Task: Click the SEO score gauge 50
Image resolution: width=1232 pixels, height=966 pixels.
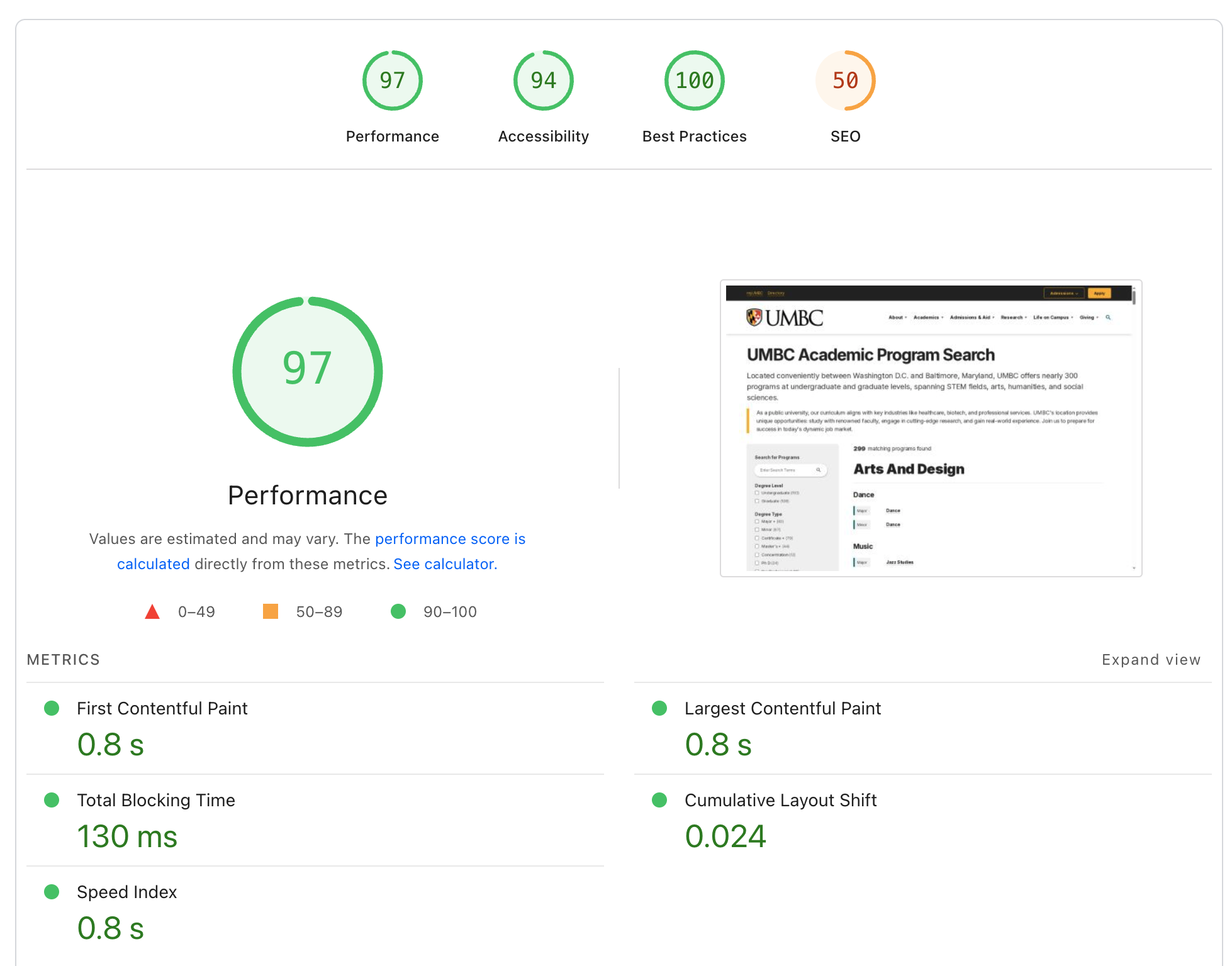Action: [845, 80]
